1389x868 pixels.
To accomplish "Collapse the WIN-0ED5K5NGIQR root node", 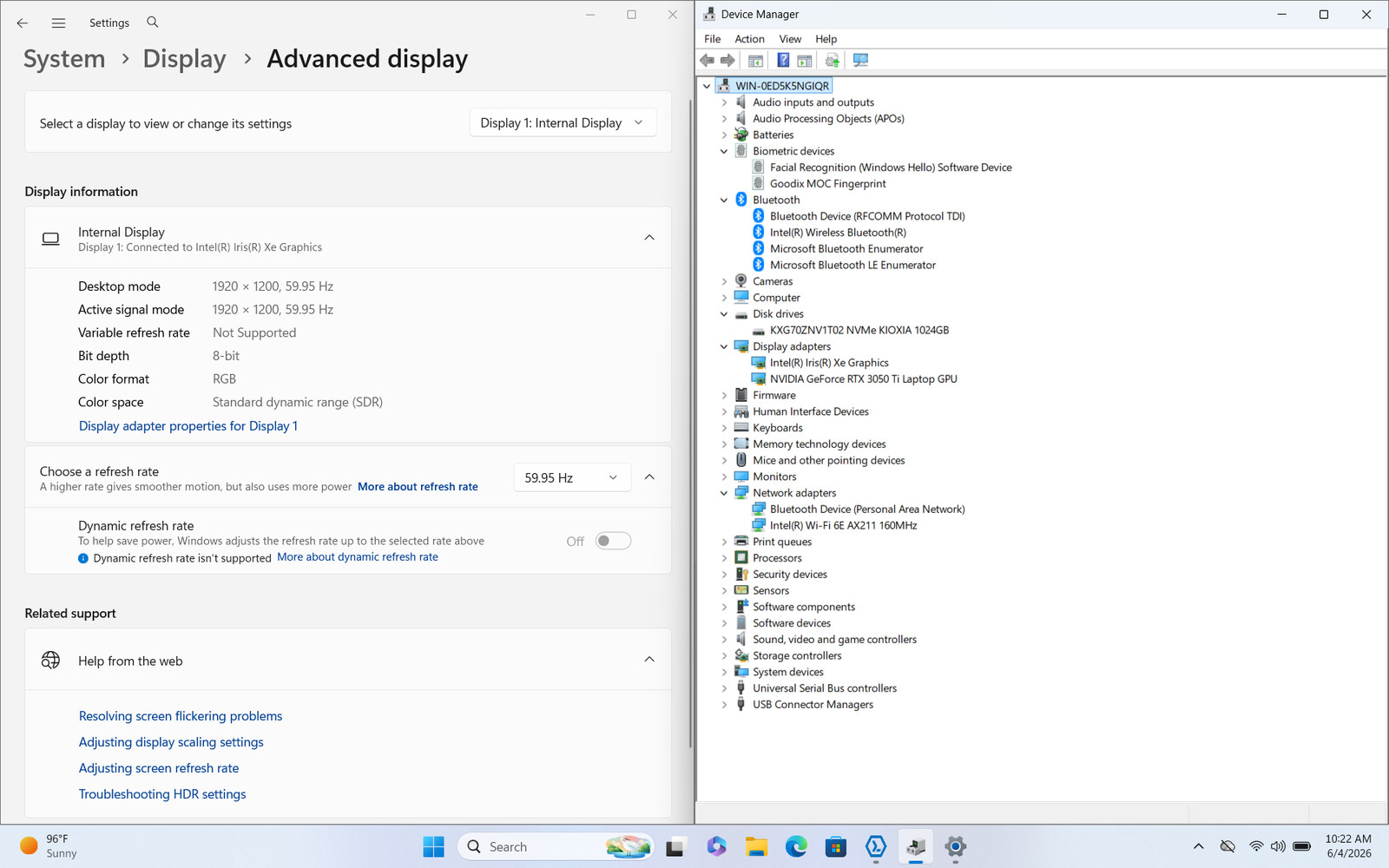I will tap(707, 86).
